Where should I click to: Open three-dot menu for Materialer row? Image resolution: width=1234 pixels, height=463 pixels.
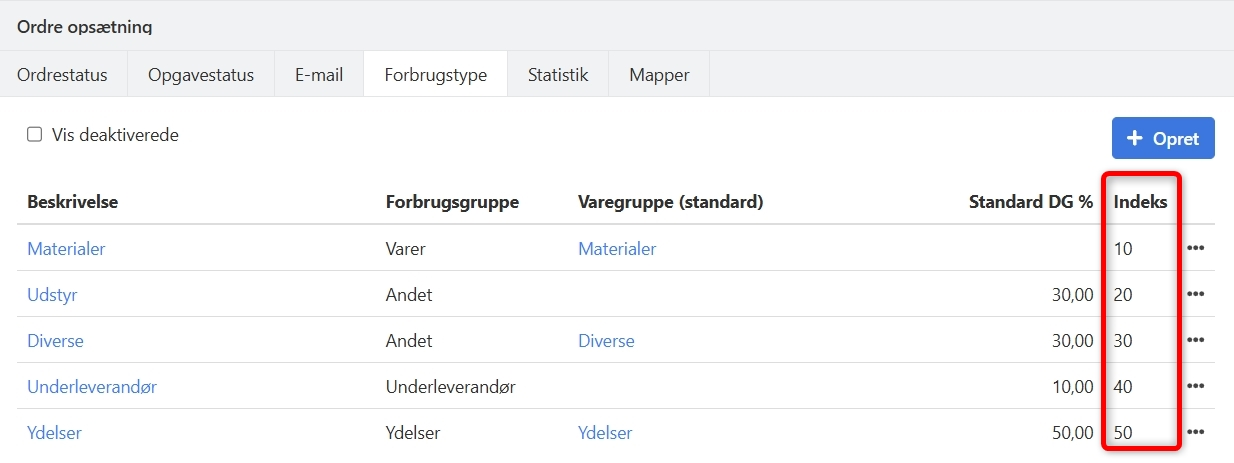(x=1195, y=248)
